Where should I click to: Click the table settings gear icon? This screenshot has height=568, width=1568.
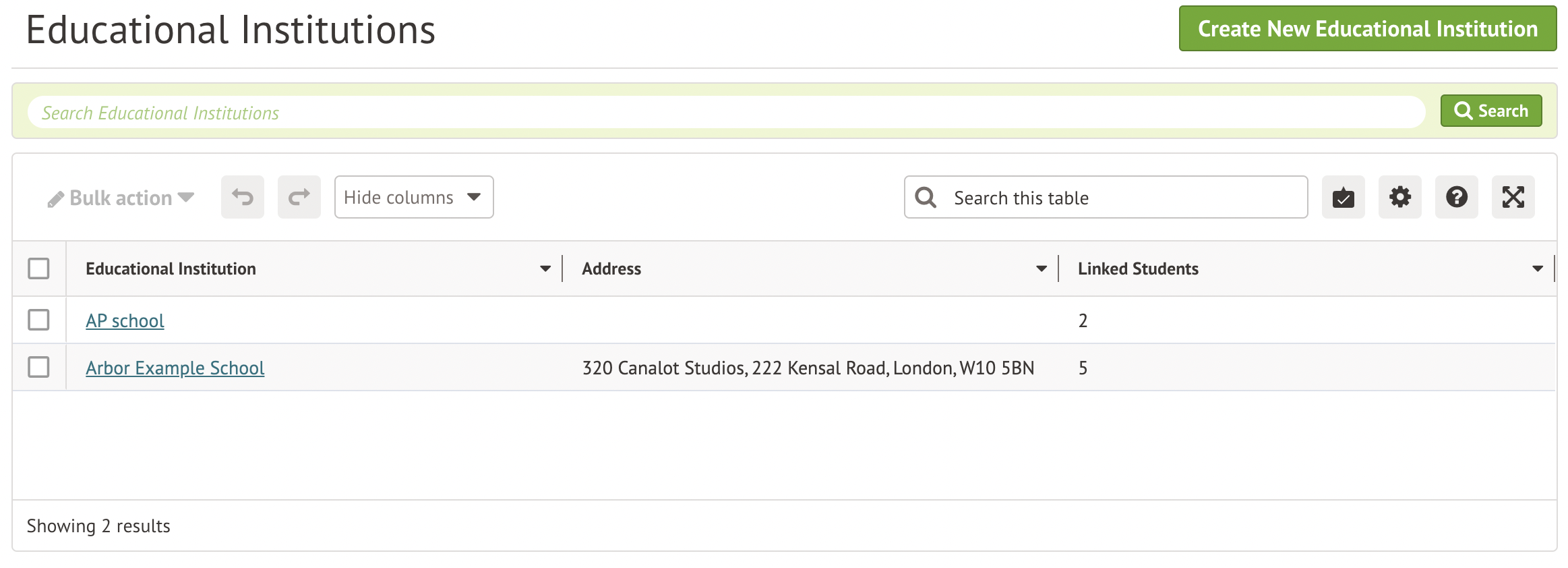[1399, 197]
